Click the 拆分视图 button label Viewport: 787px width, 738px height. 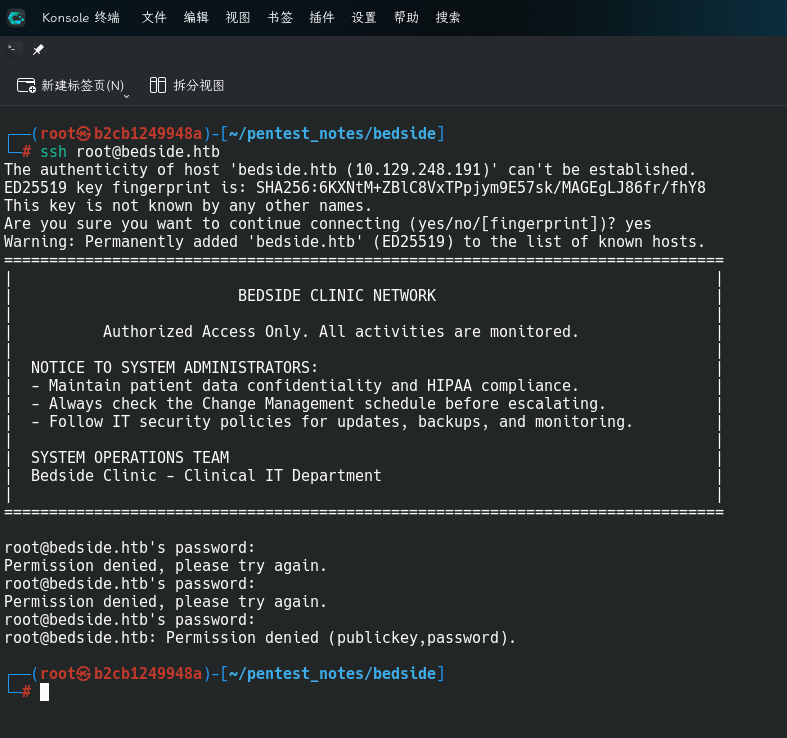(x=199, y=85)
